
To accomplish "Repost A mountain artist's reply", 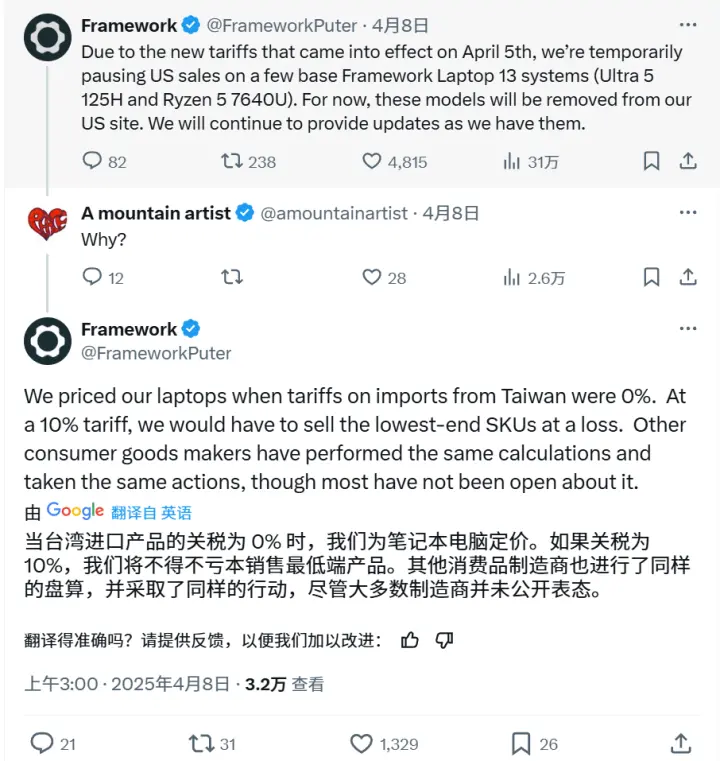I will pos(231,277).
